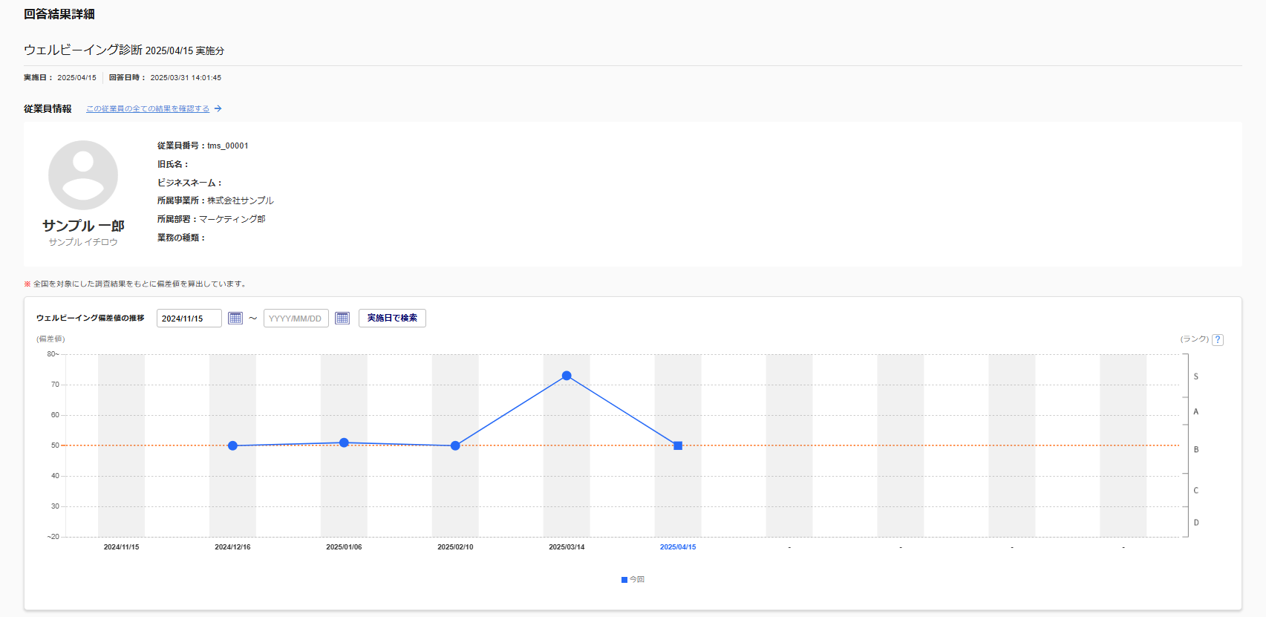Click the ウェルビーイング偏差値の推移 chart title
Viewport: 1266px width, 617px height.
pos(90,318)
